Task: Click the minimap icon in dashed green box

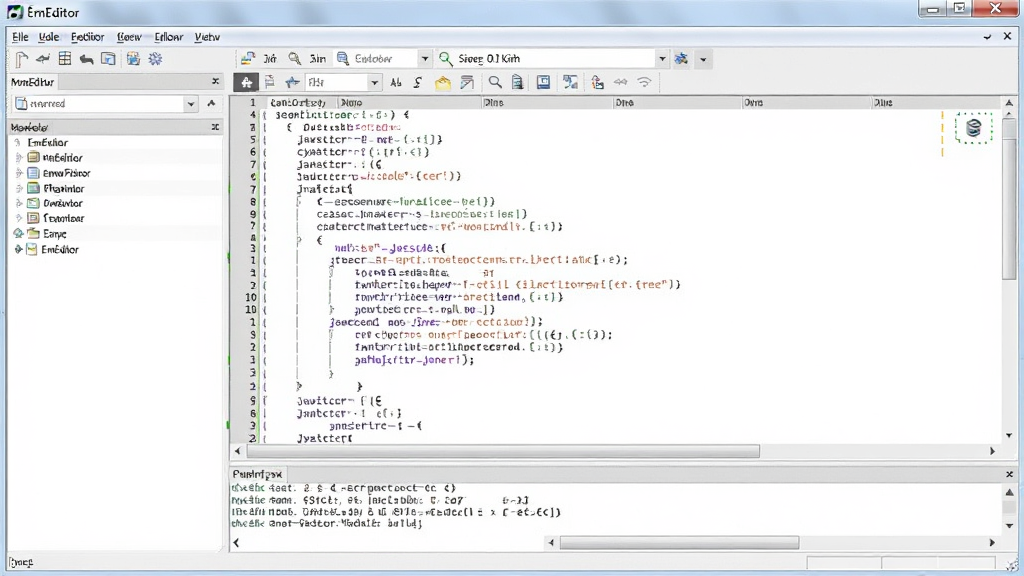Action: pyautogui.click(x=974, y=127)
